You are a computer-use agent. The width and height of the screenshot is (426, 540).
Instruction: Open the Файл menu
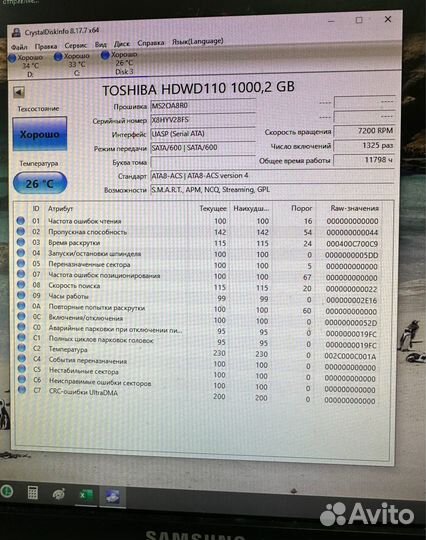[19, 47]
